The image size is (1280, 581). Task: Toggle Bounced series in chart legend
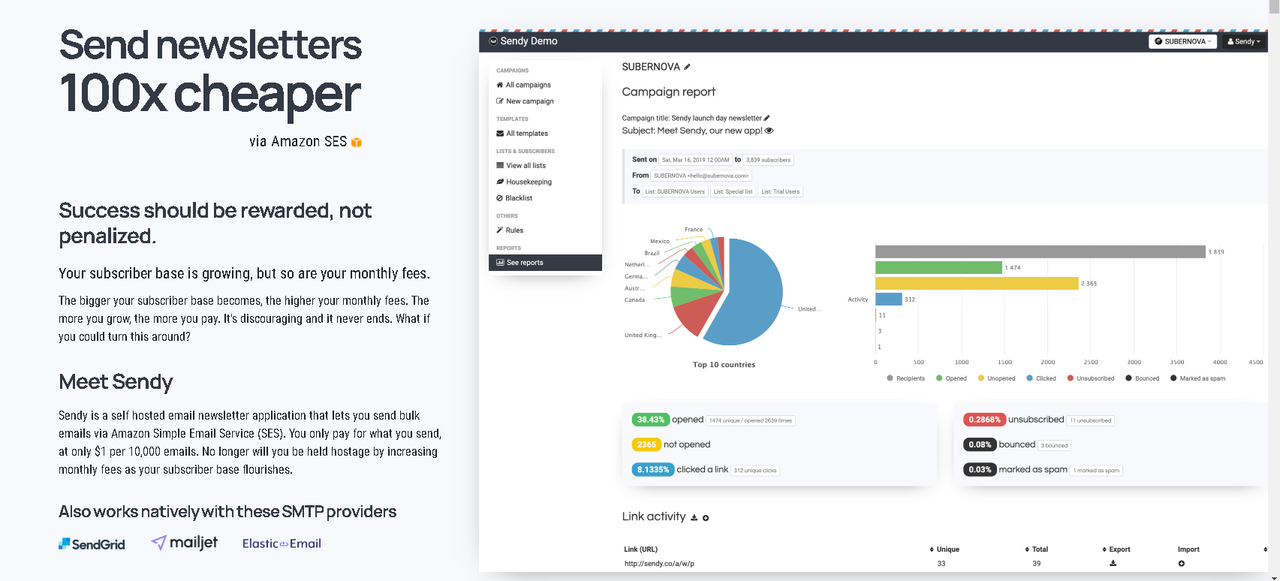click(1142, 378)
